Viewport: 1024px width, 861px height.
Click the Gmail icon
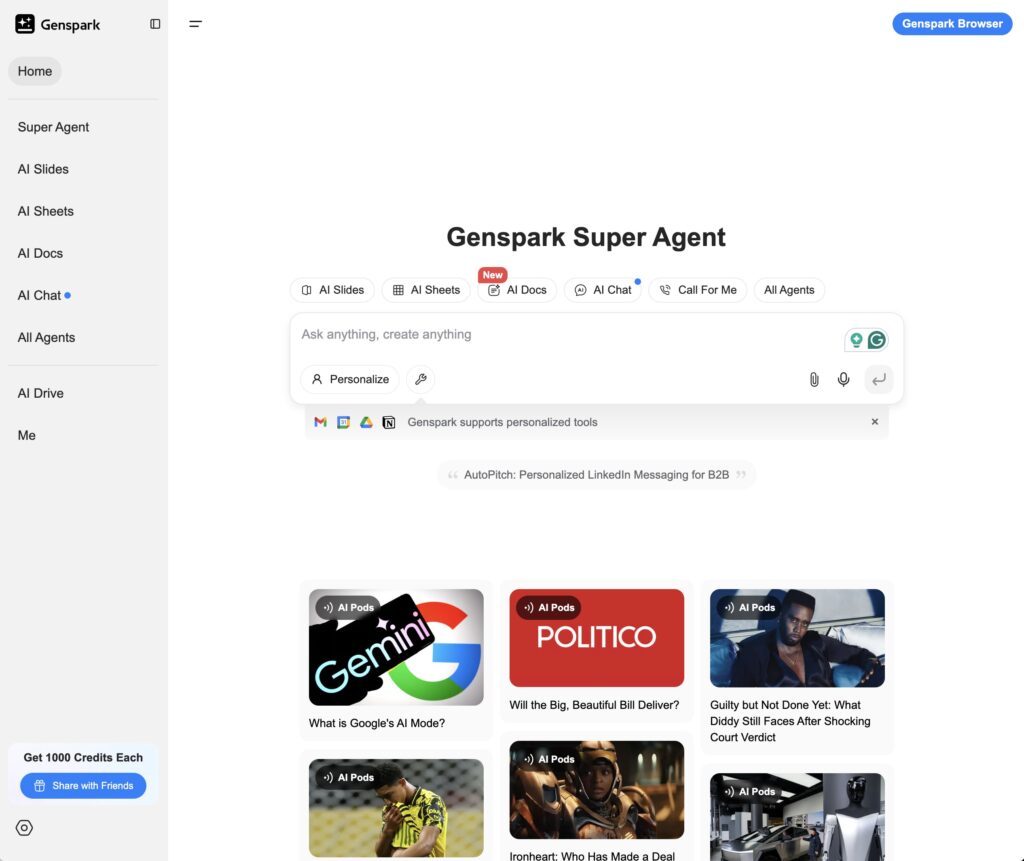(320, 422)
